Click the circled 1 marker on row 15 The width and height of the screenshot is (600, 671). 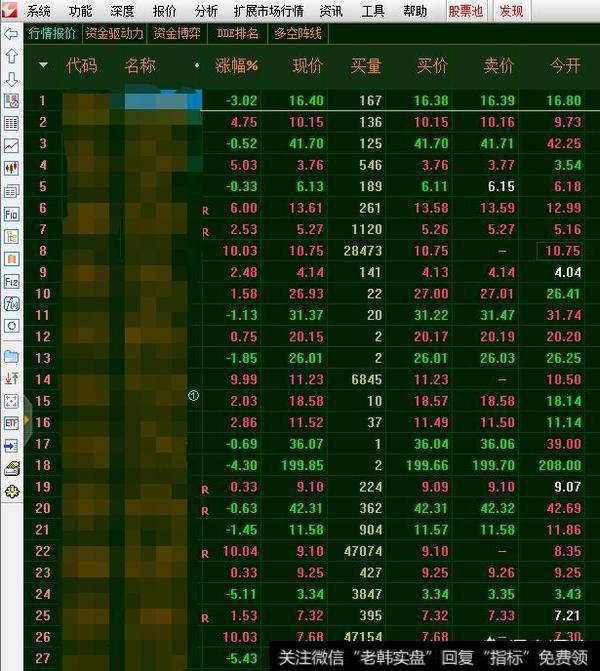(x=193, y=396)
